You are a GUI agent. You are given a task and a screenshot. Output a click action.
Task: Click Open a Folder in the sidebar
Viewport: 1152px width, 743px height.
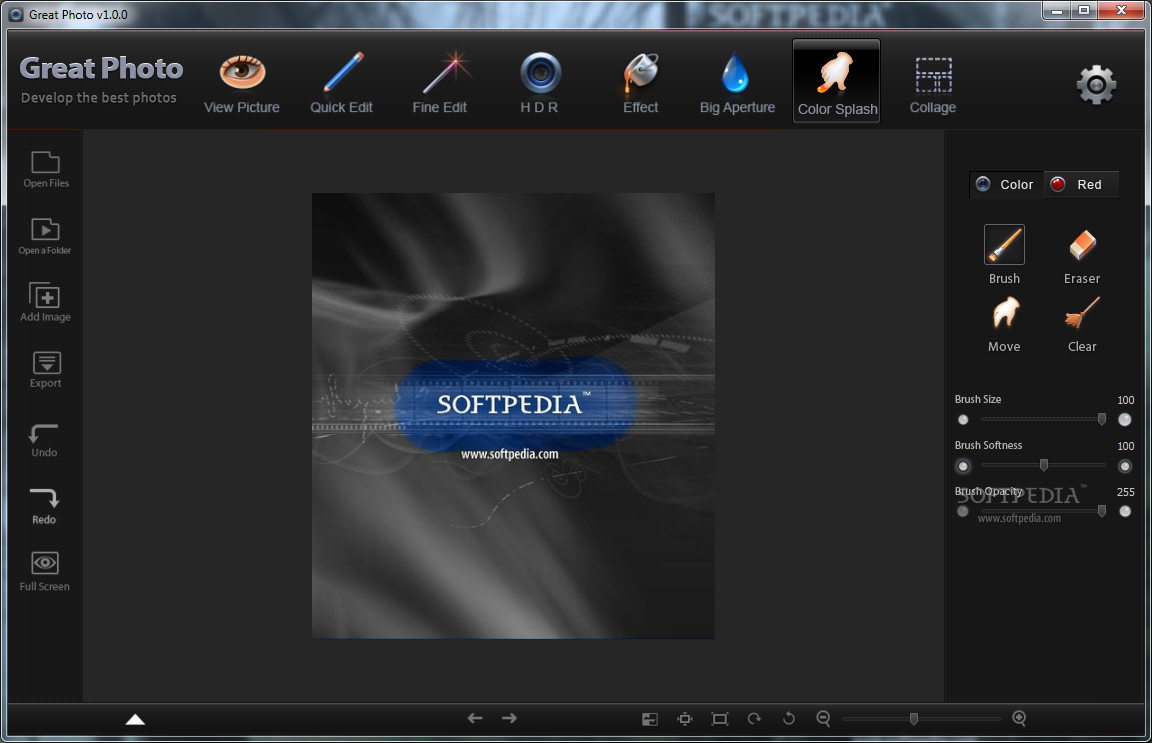[x=45, y=237]
